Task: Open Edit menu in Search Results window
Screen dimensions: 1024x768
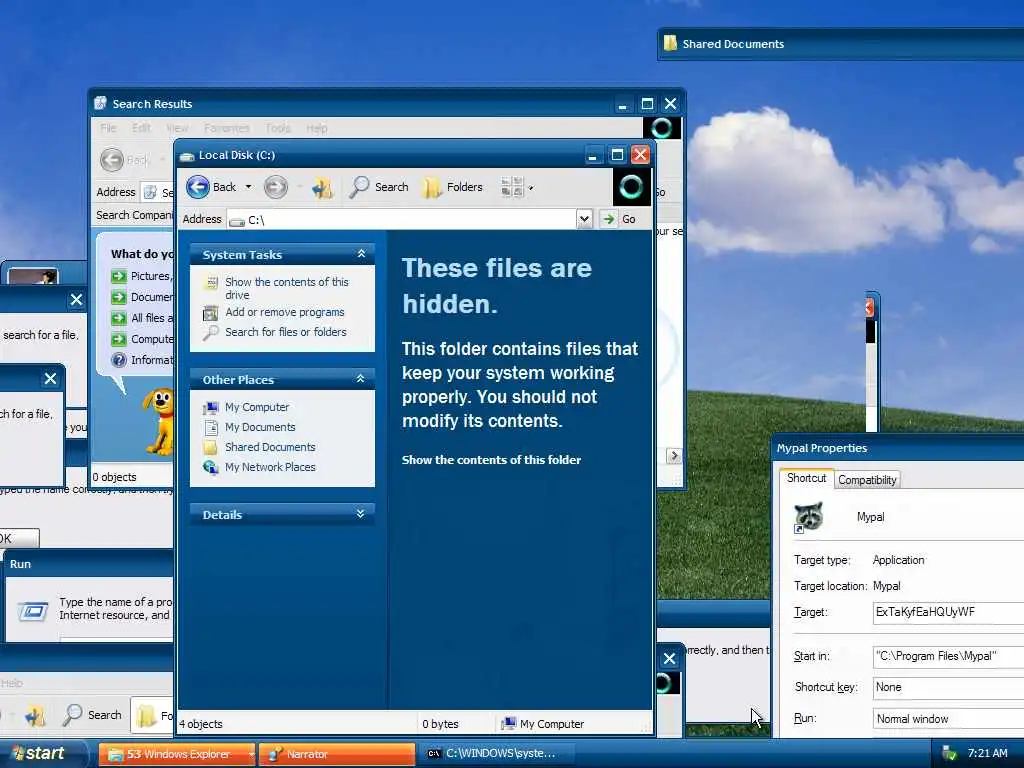Action: (141, 128)
